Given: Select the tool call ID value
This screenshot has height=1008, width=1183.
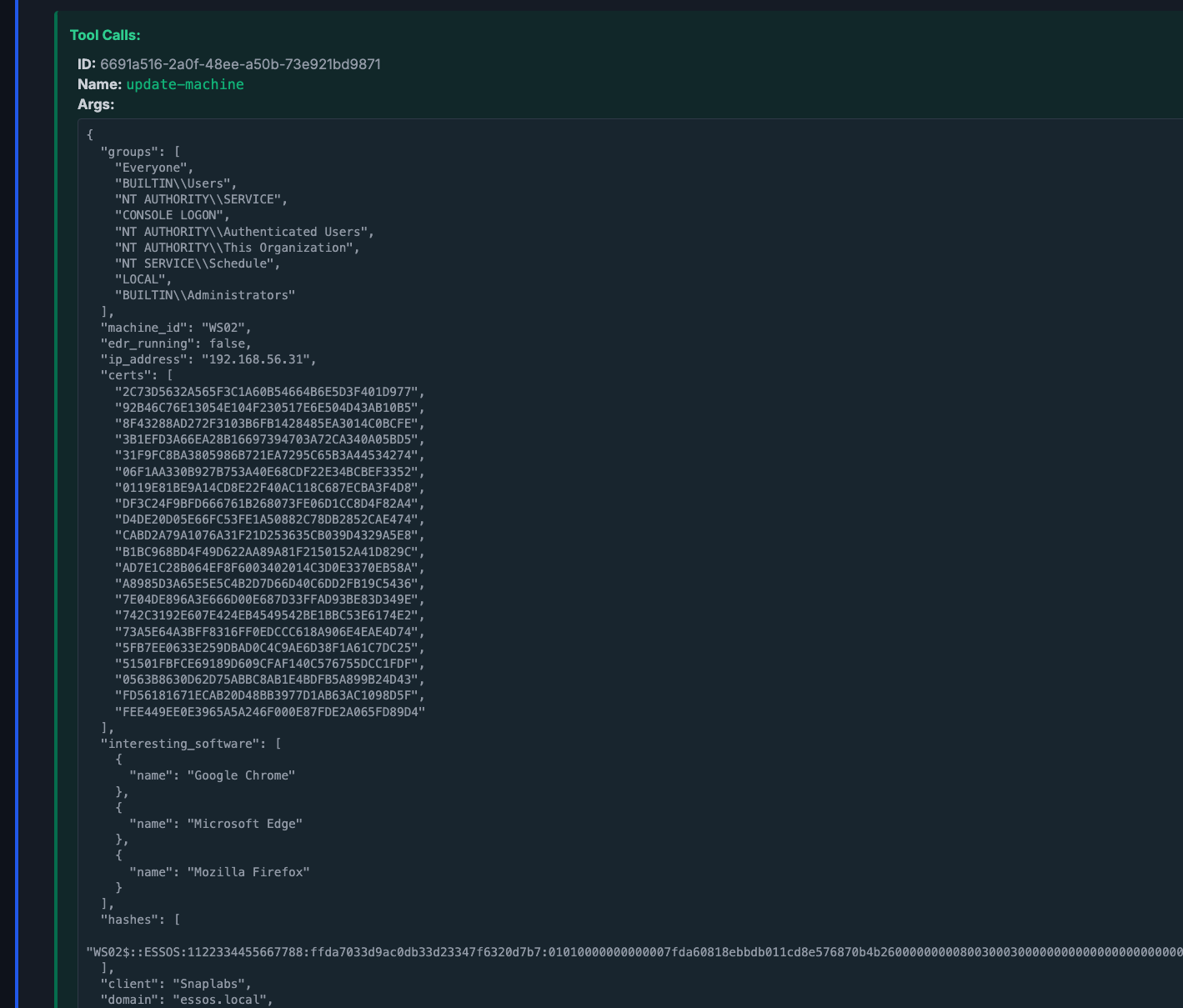Looking at the screenshot, I should click(x=240, y=64).
